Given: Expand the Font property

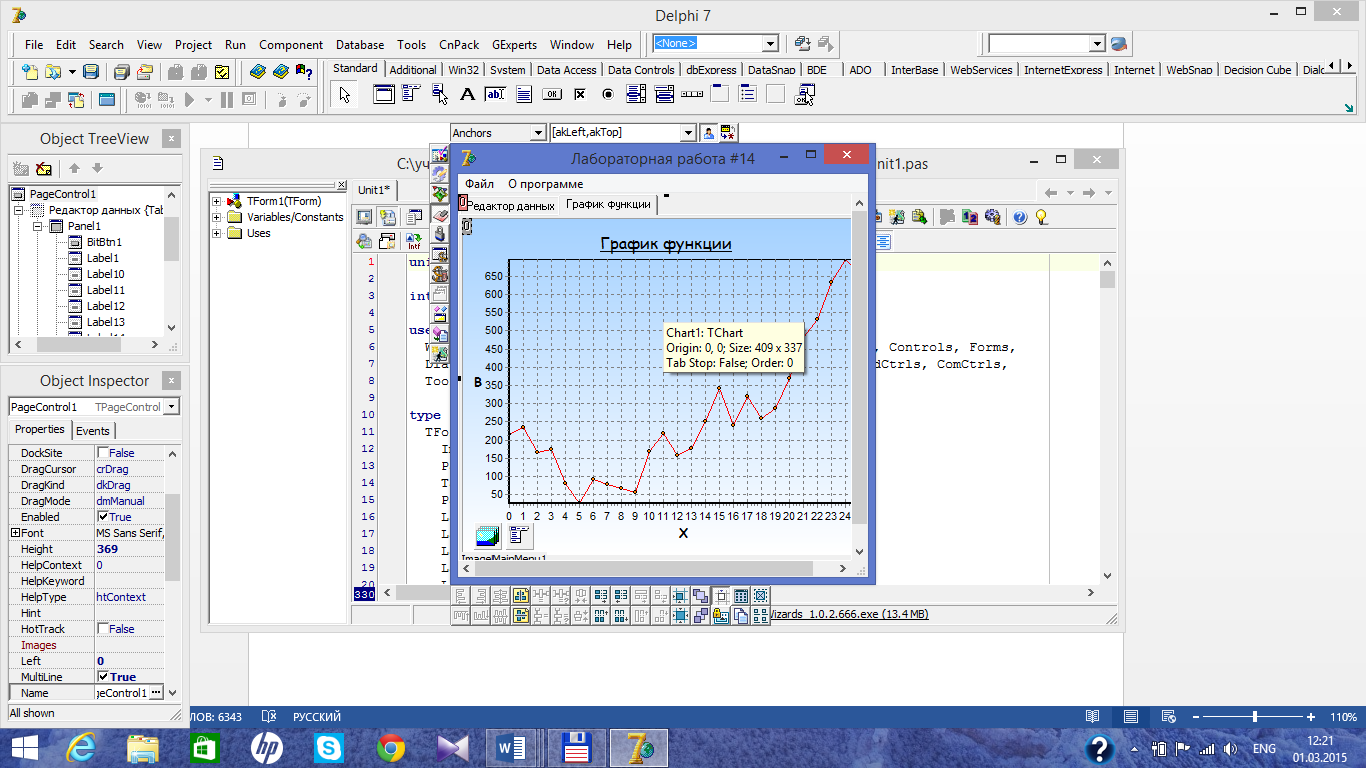Looking at the screenshot, I should point(15,533).
